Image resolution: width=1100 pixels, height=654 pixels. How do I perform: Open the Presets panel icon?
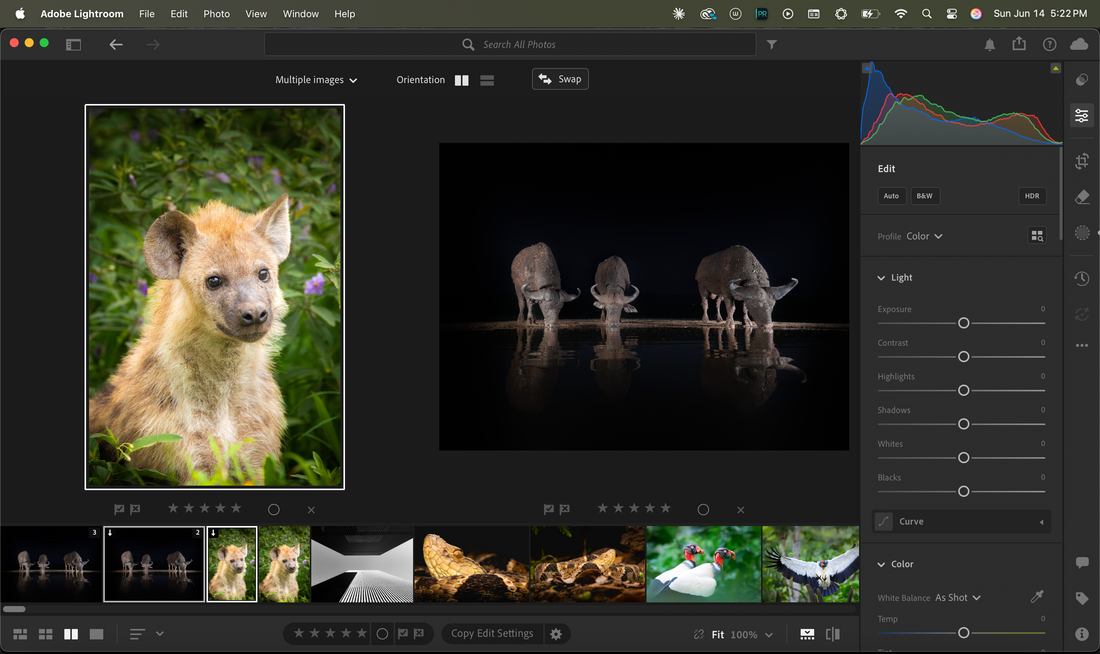pos(1082,80)
